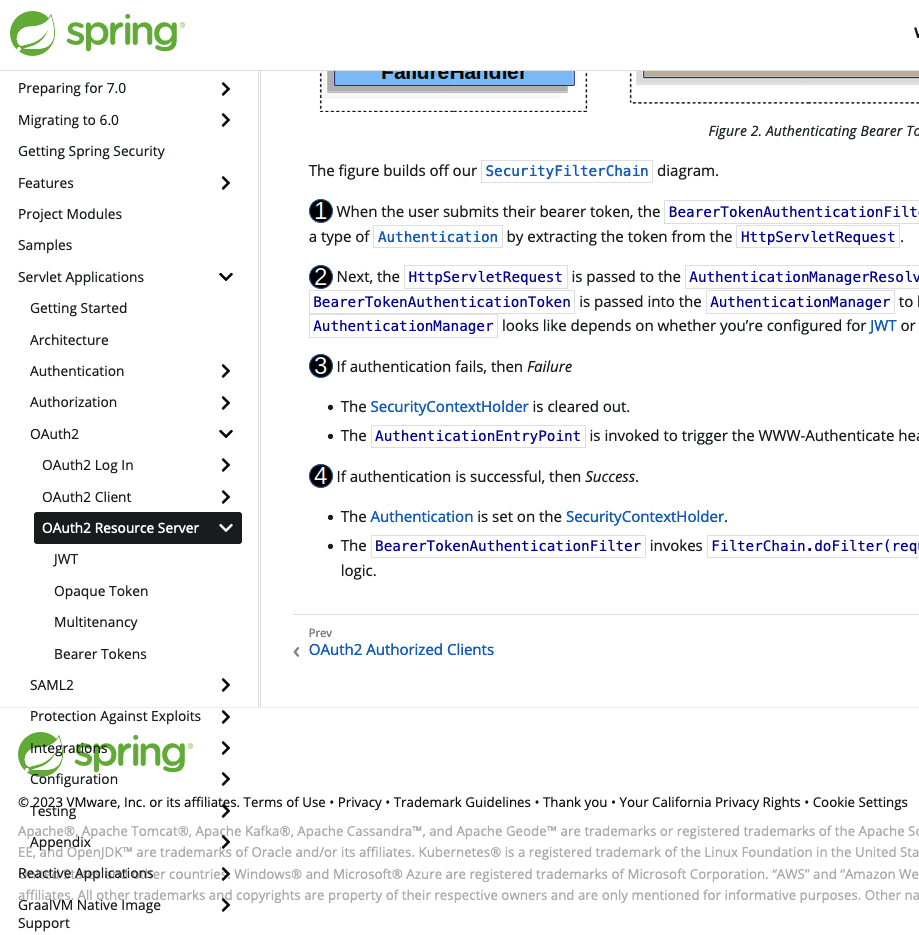919x935 pixels.
Task: Click the left chevron beside Prev navigation
Action: 296,650
